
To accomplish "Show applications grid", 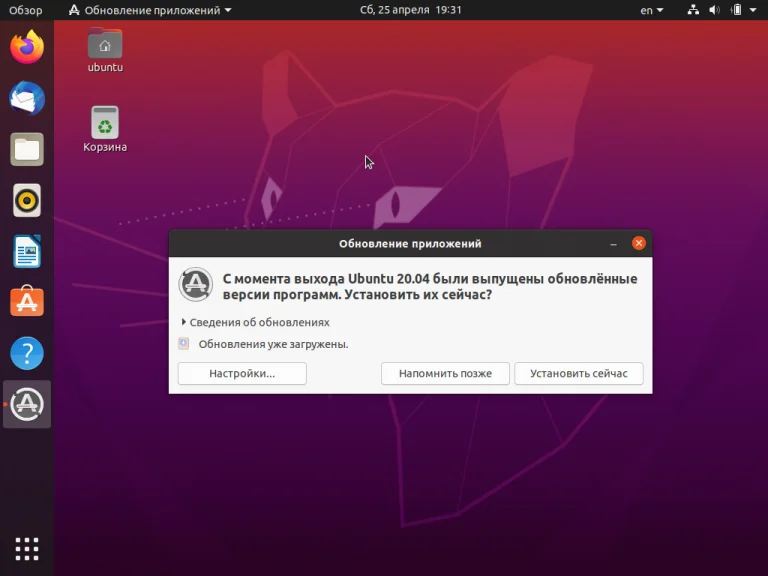I will (27, 549).
